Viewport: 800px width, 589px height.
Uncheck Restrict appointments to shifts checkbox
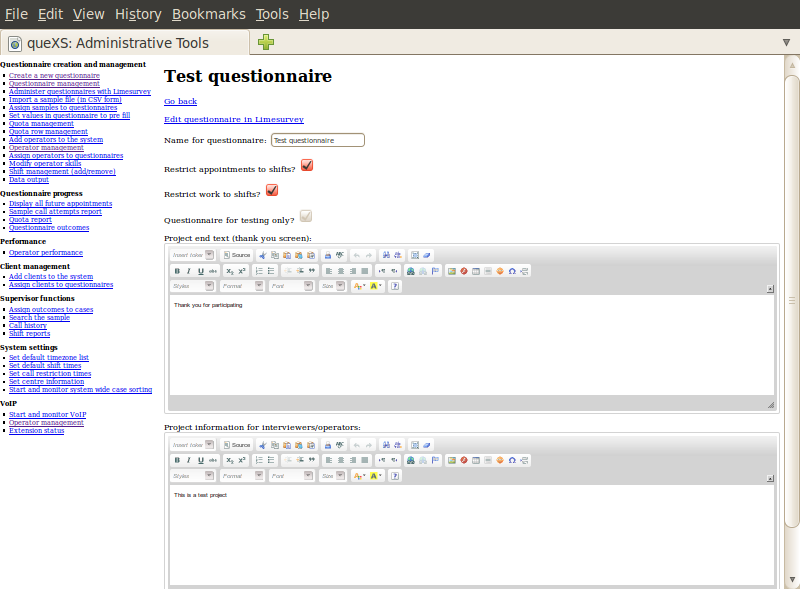(x=307, y=165)
